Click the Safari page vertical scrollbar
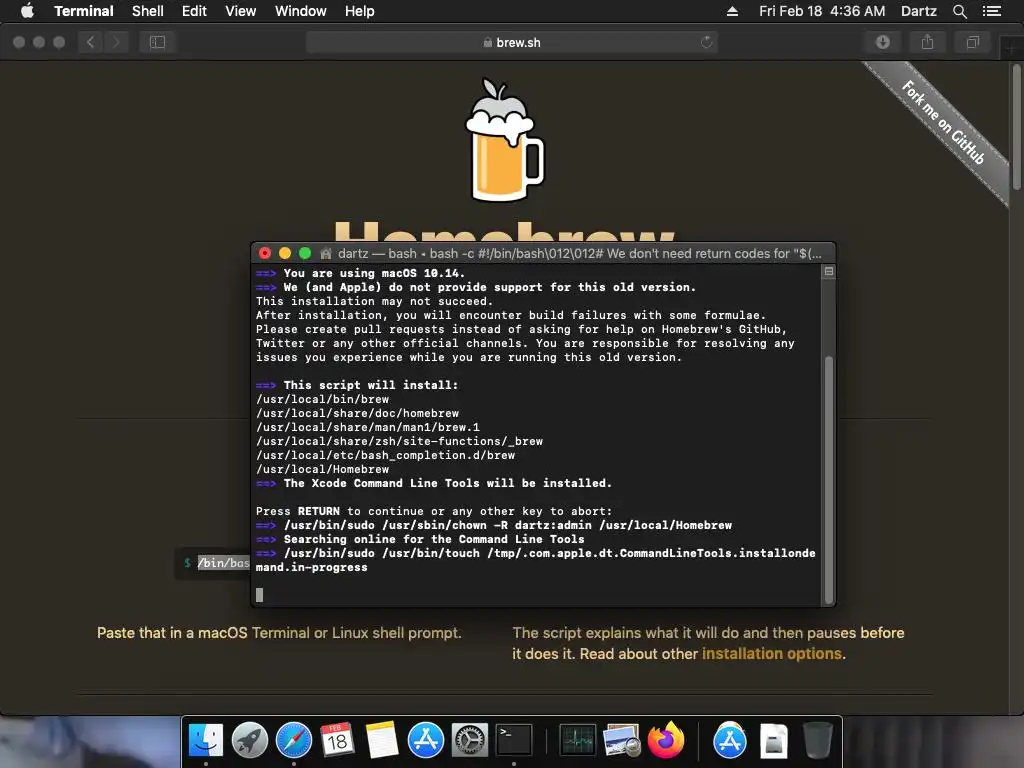Screen dimensions: 1024x768 tap(1017, 125)
